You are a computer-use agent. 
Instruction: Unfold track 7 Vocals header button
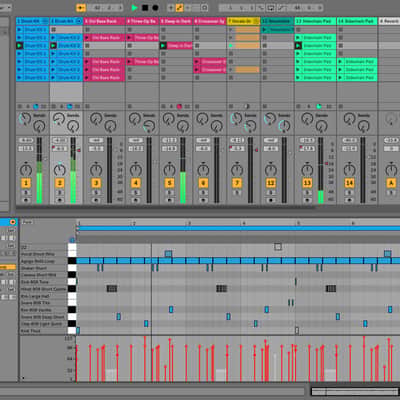pos(256,21)
